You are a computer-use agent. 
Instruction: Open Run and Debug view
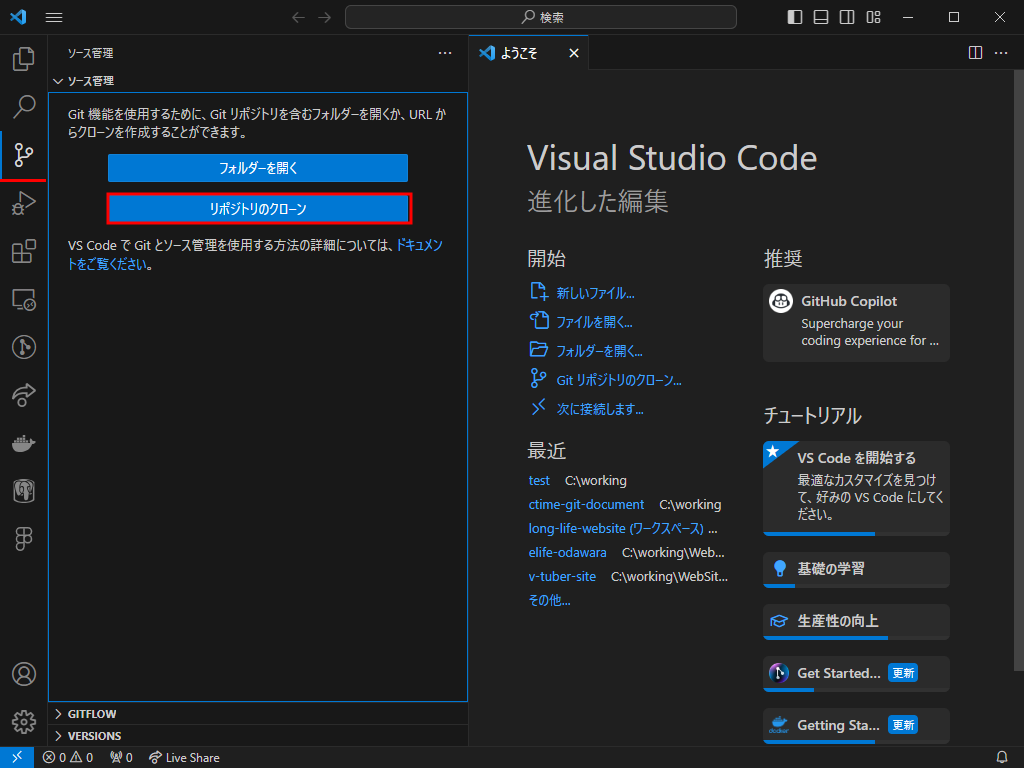pos(24,203)
